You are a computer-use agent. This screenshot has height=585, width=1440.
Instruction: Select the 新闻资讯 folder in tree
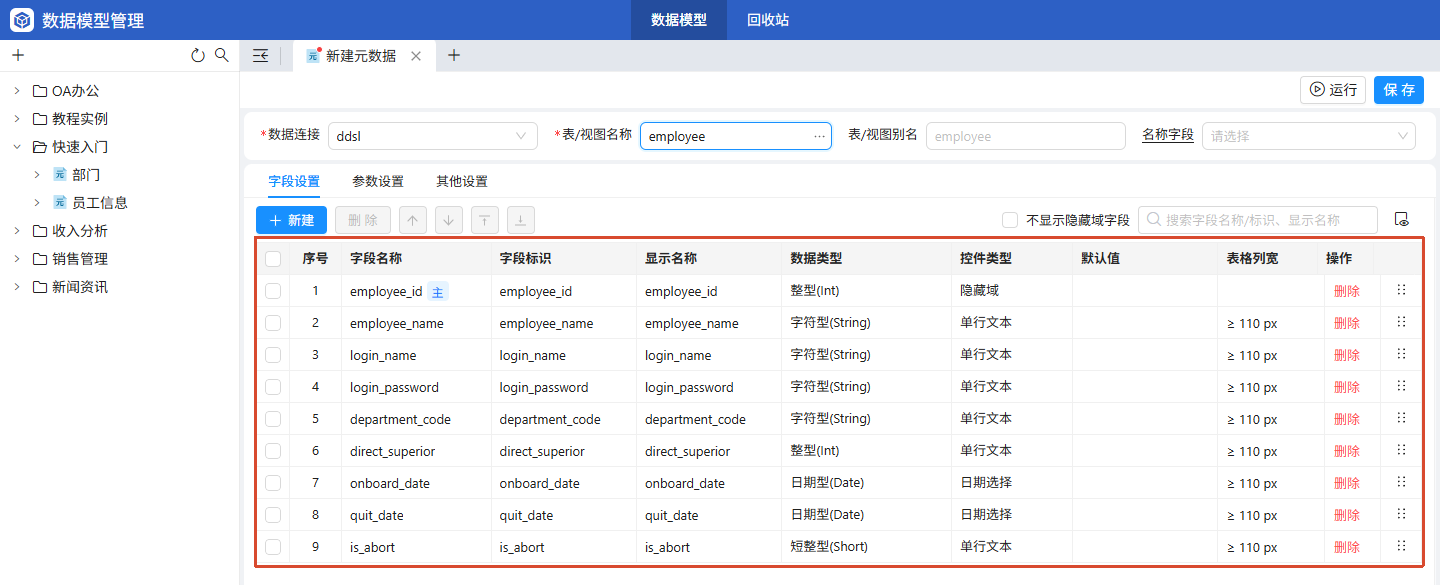tap(80, 287)
